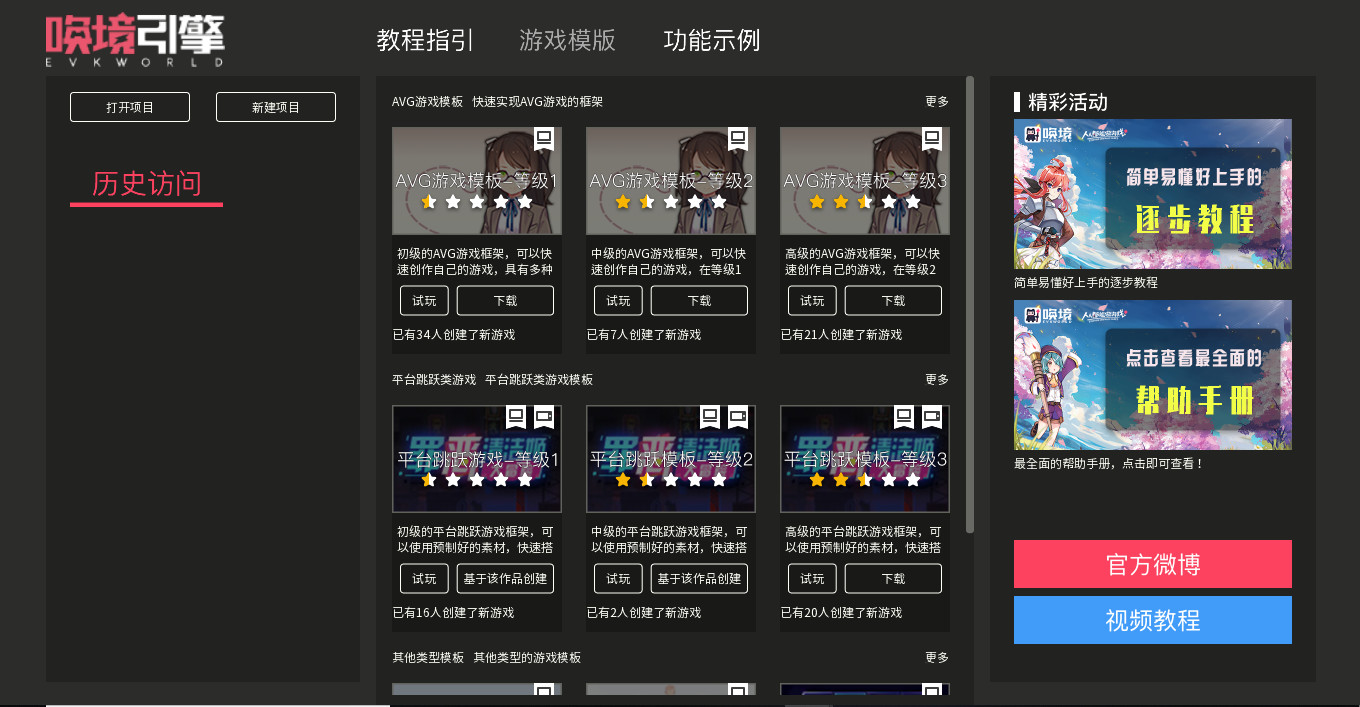Click the 逐步教程 banner image

tap(1152, 193)
